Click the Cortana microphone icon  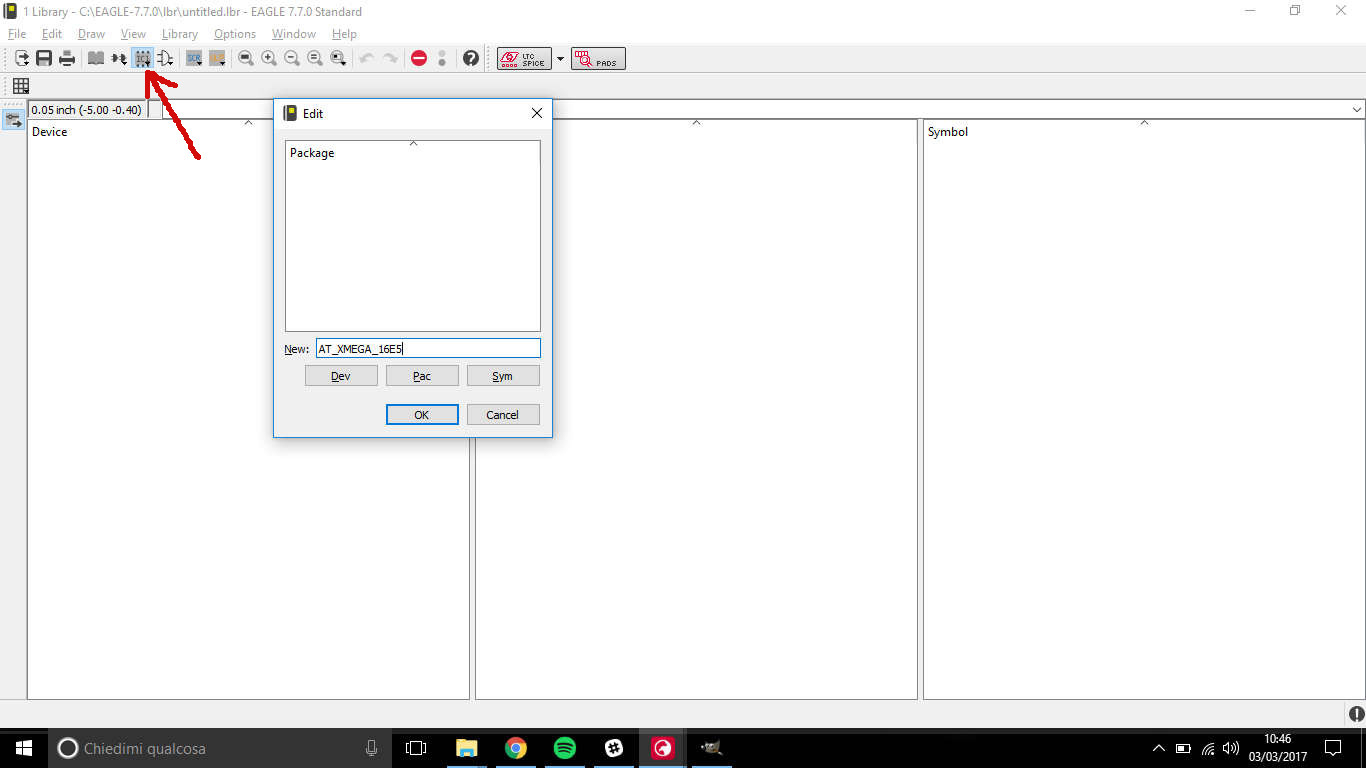(x=371, y=748)
